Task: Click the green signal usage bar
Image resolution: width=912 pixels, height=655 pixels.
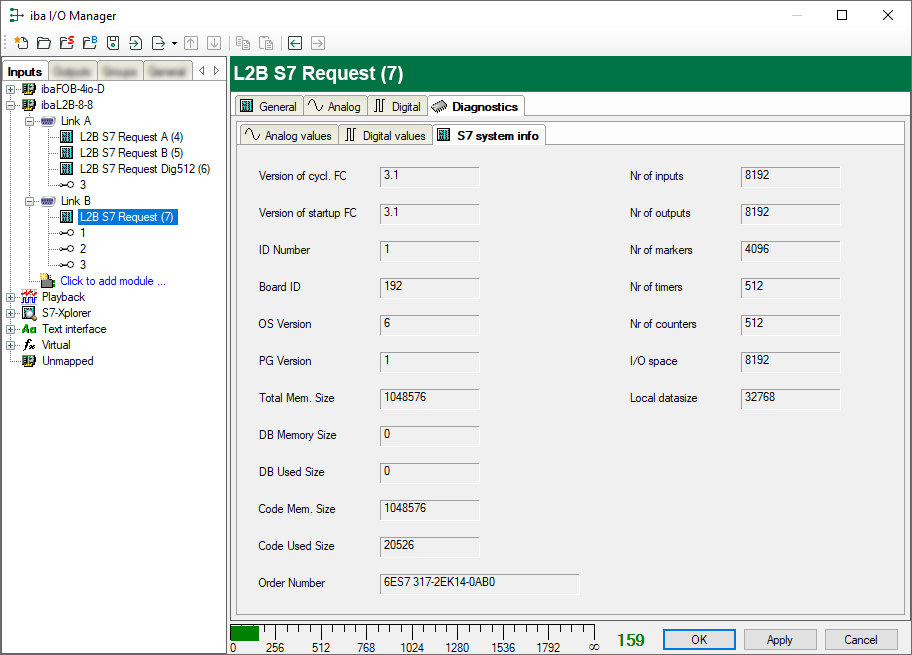Action: click(245, 633)
